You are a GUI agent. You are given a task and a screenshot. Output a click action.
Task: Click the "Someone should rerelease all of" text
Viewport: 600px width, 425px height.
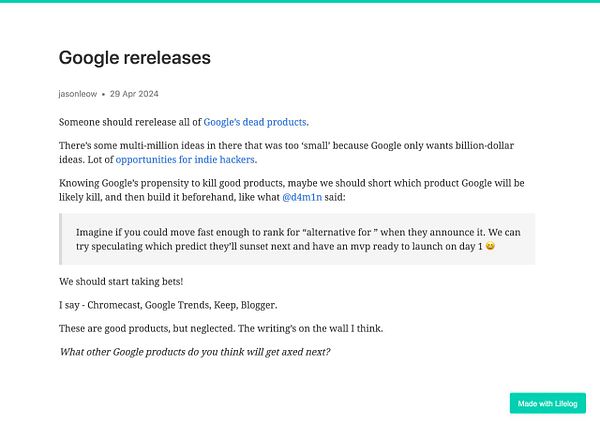click(x=130, y=122)
